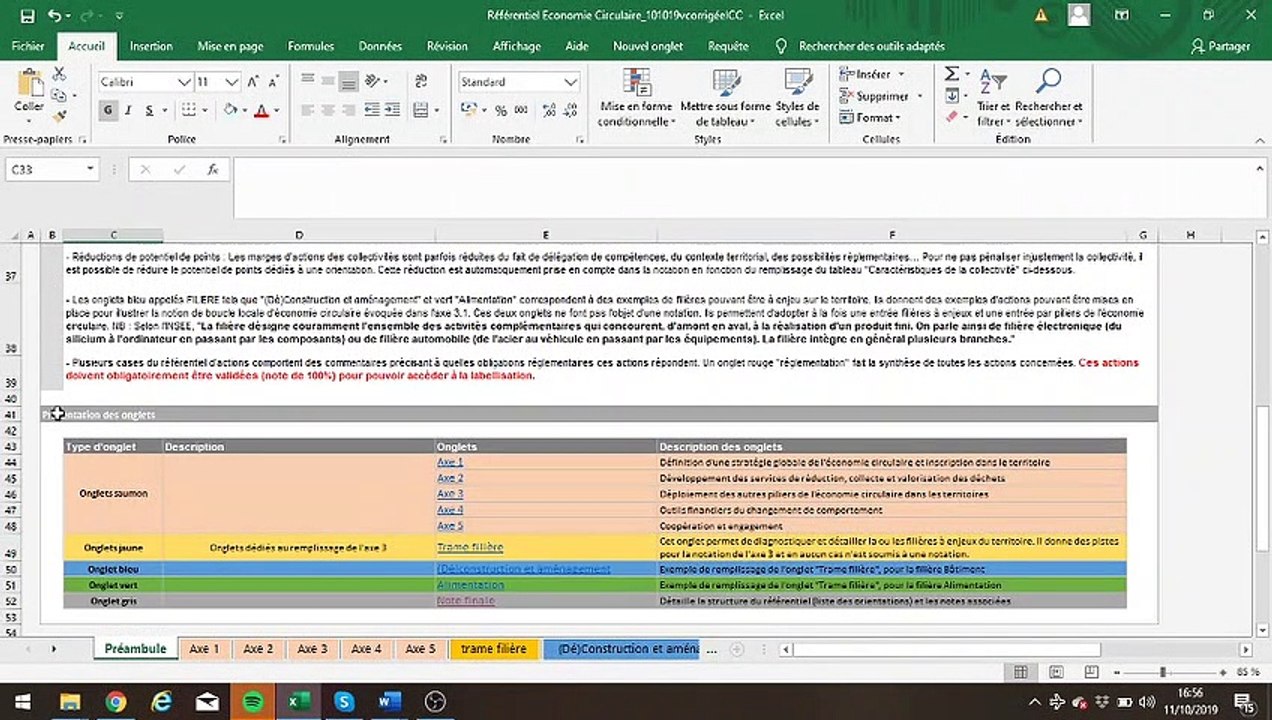Toggle left text alignment
Viewport: 1272px width, 720px height.
[308, 110]
